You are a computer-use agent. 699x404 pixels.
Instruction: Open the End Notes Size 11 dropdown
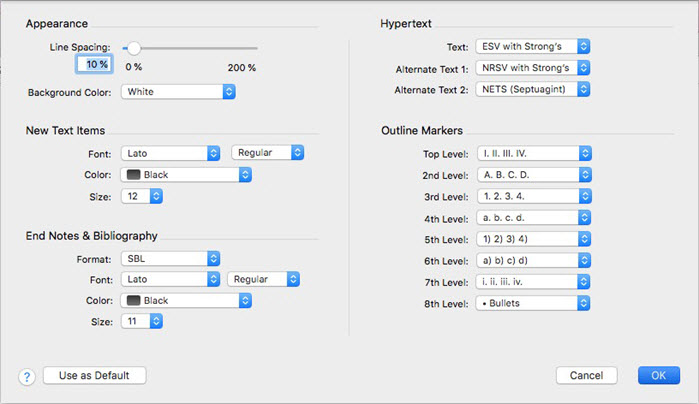point(140,321)
